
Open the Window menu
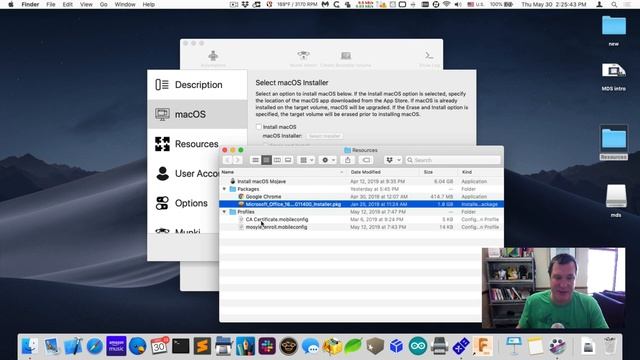point(124,4)
